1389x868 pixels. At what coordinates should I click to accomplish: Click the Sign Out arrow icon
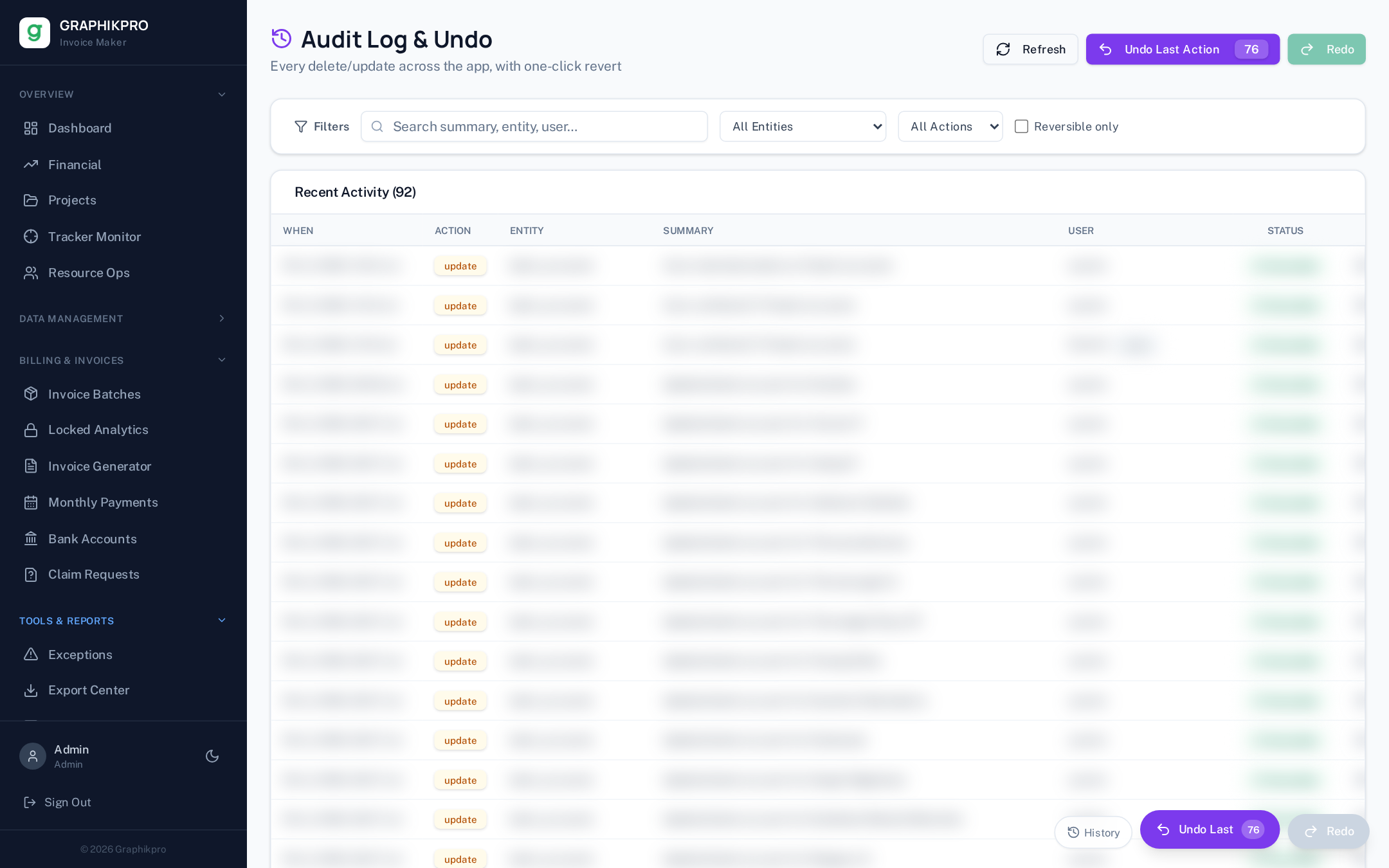[30, 802]
